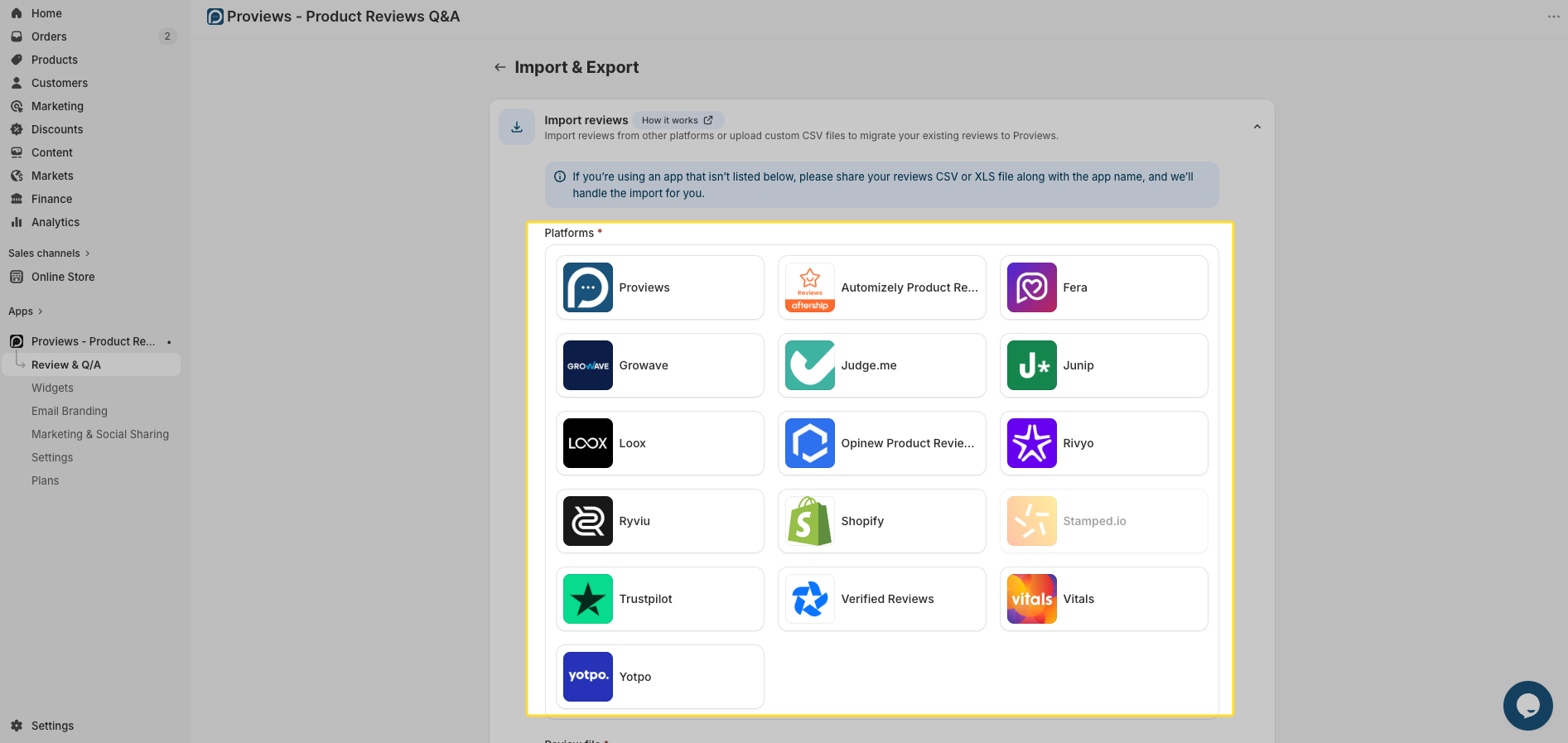Open Products in the sidebar
Viewport: 1568px width, 743px height.
click(x=55, y=60)
